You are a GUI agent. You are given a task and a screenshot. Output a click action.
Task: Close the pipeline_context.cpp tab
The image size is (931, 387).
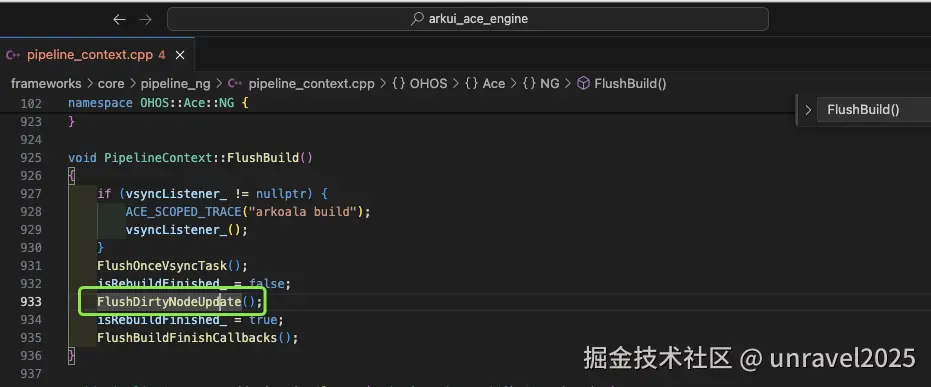[180, 55]
